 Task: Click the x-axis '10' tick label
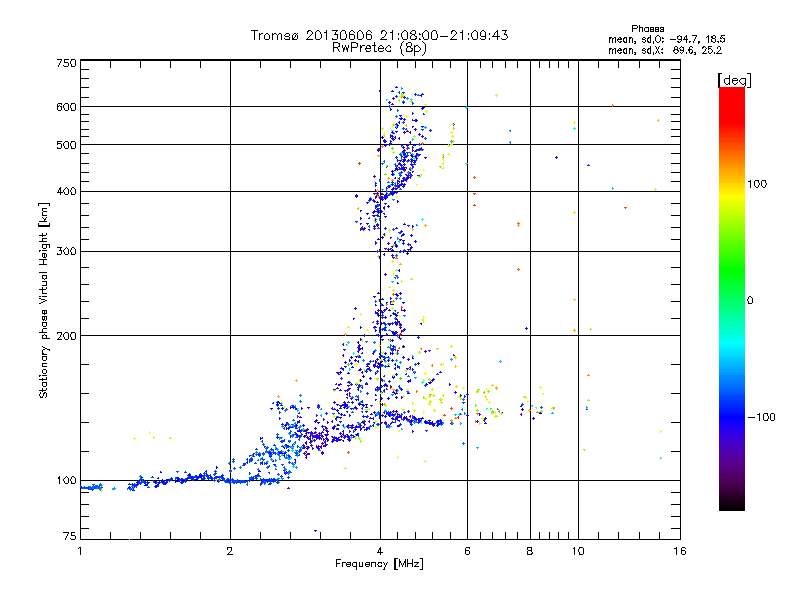[x=578, y=551]
